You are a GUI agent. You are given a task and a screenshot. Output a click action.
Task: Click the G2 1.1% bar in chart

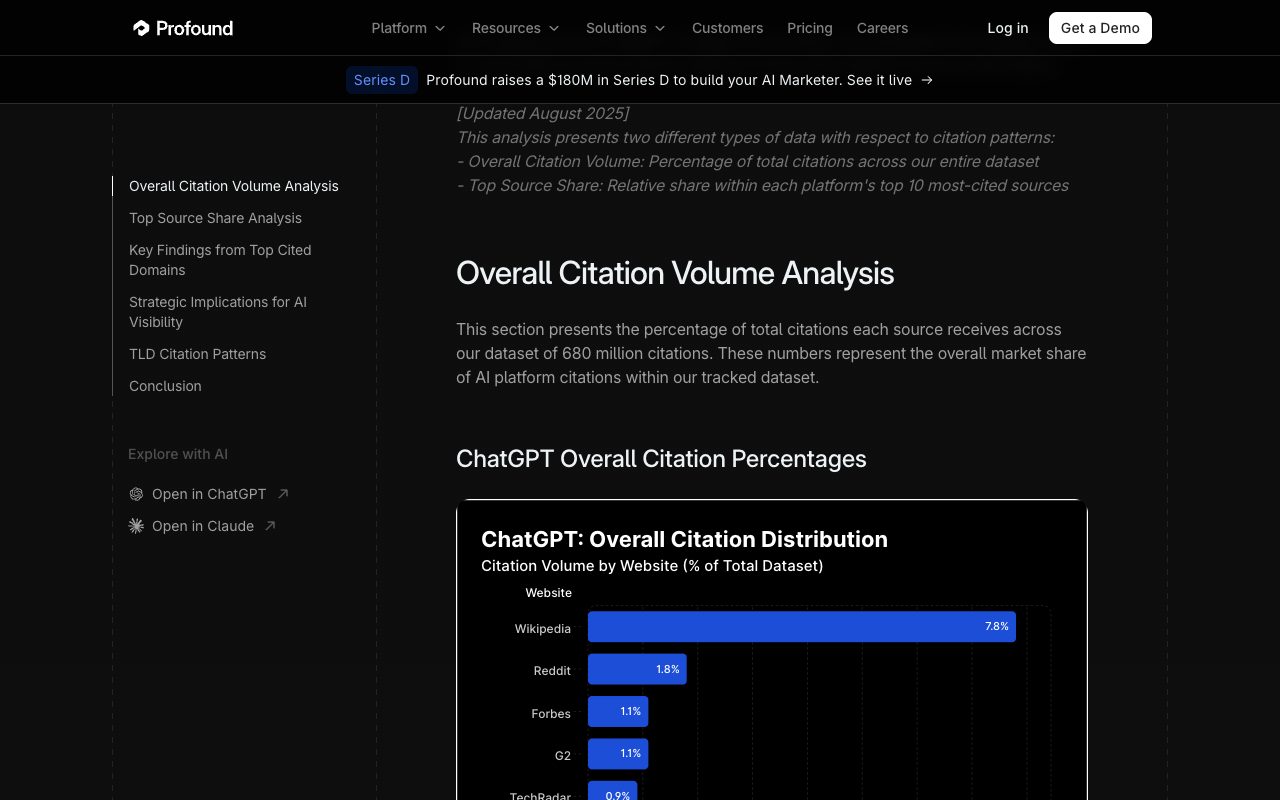pos(618,754)
